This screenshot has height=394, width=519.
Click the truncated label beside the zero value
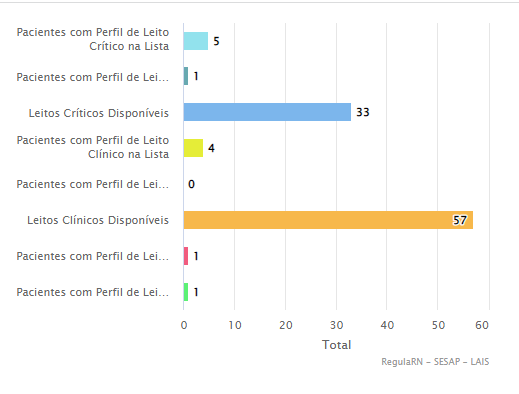click(x=93, y=184)
